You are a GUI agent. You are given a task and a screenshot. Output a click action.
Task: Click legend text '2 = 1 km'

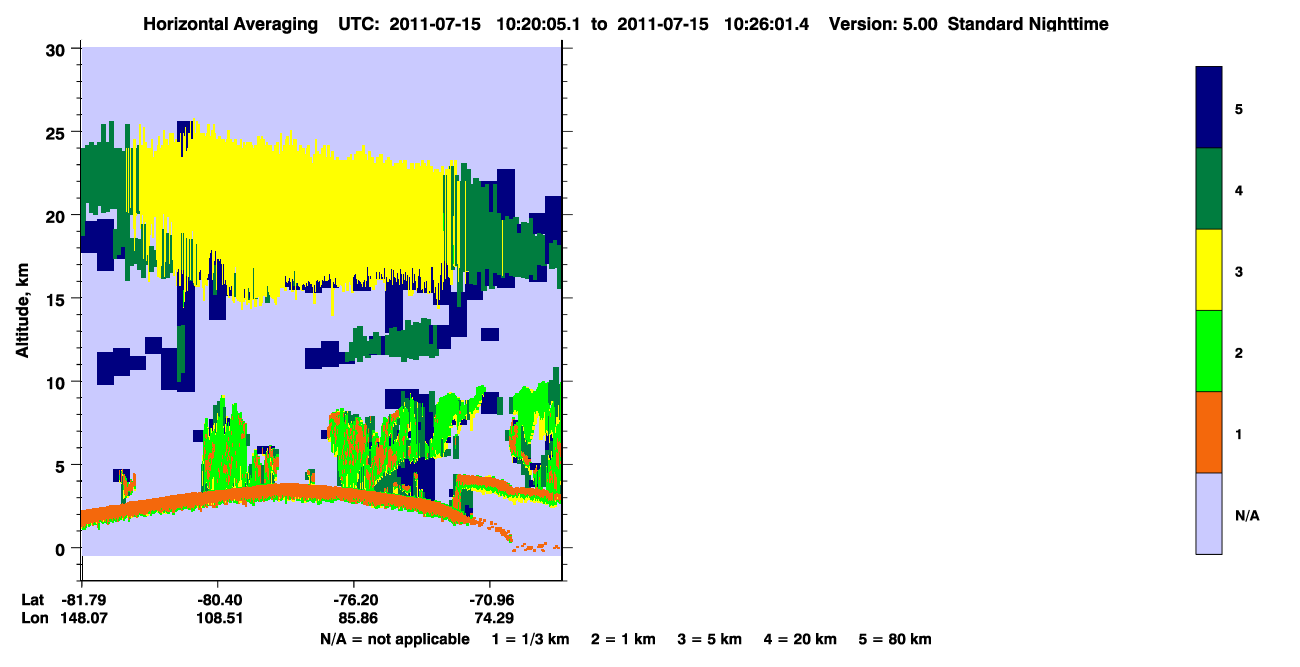click(x=623, y=639)
